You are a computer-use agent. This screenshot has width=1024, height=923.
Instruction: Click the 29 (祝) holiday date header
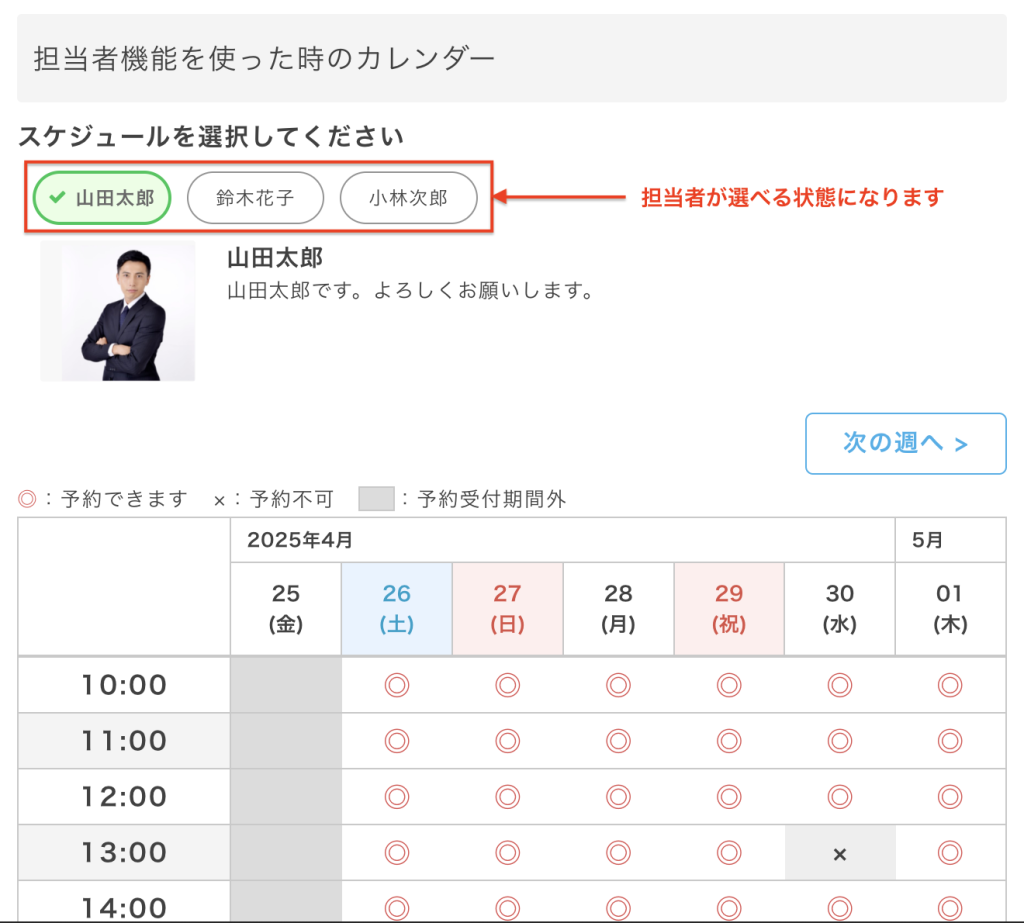click(x=729, y=608)
